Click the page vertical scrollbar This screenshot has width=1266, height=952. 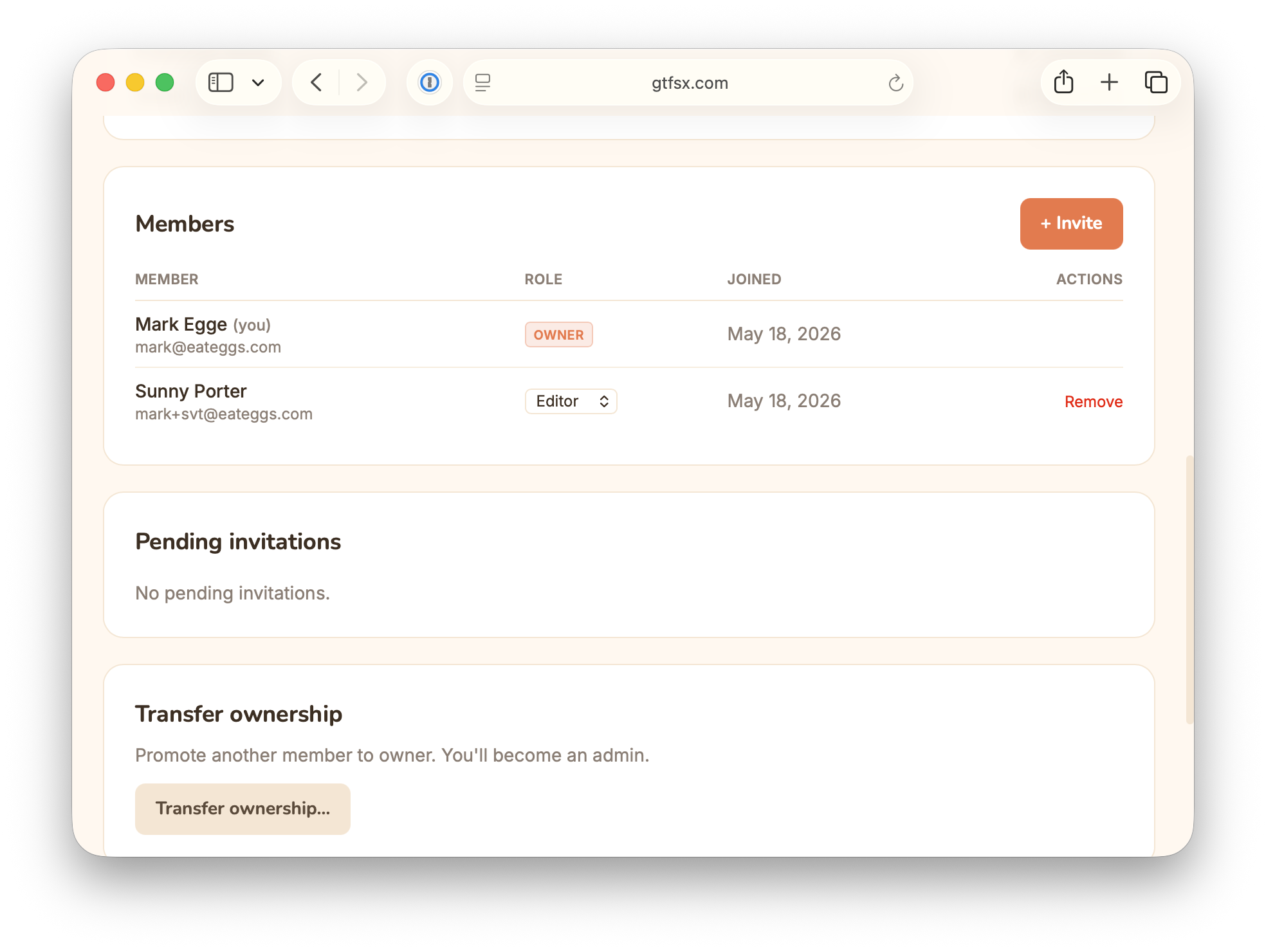(x=1189, y=590)
